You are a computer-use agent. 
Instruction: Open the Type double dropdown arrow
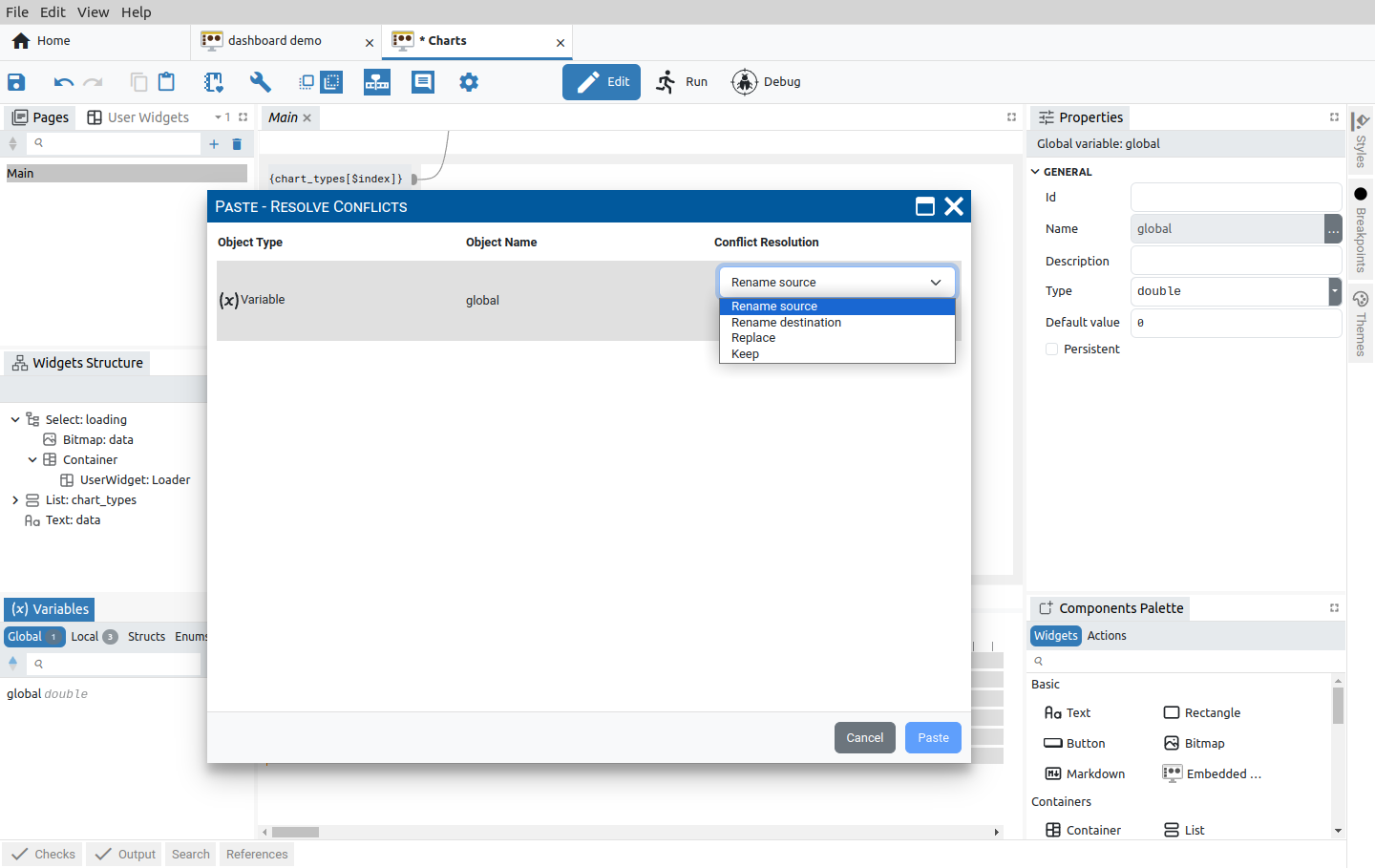point(1335,291)
